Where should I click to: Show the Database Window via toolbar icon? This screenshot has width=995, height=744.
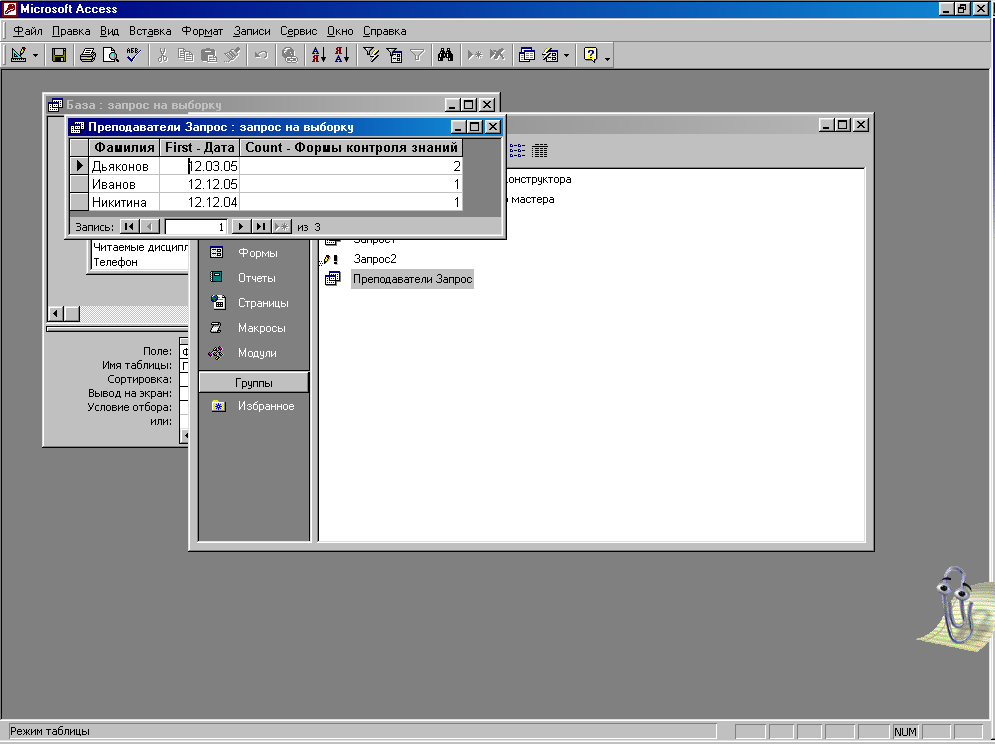(527, 55)
